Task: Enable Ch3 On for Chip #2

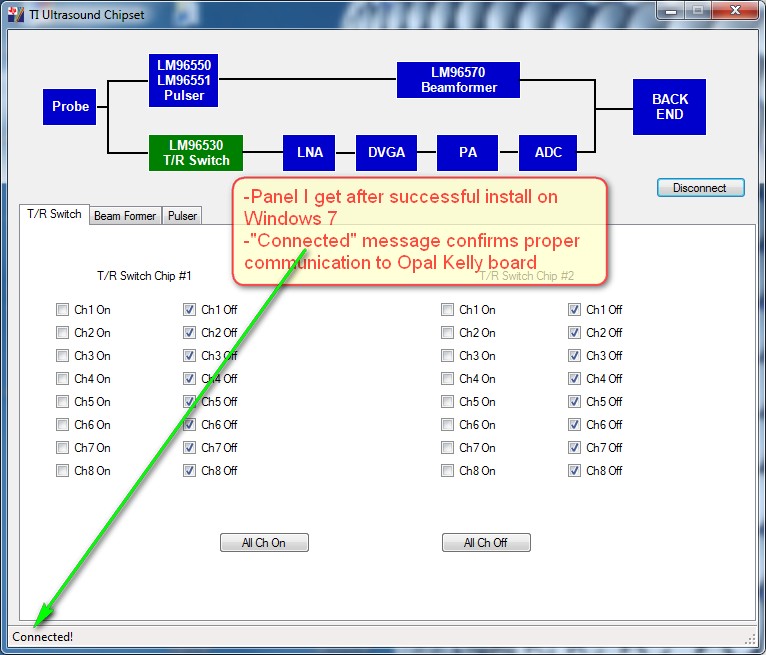Action: (447, 356)
